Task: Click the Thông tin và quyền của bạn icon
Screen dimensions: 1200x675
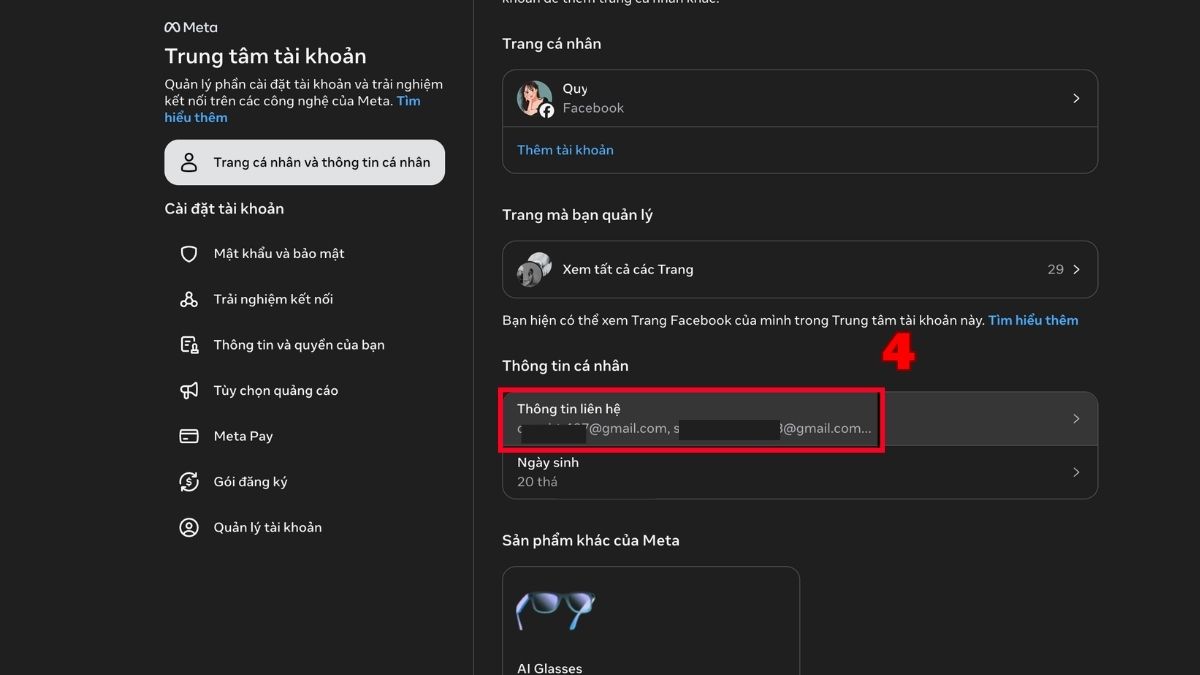Action: [189, 345]
